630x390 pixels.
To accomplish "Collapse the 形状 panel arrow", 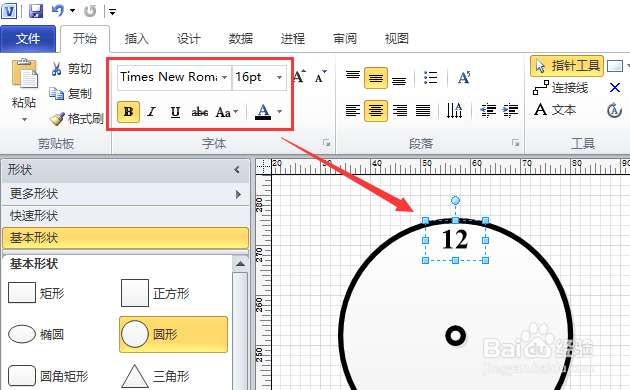I will (237, 169).
